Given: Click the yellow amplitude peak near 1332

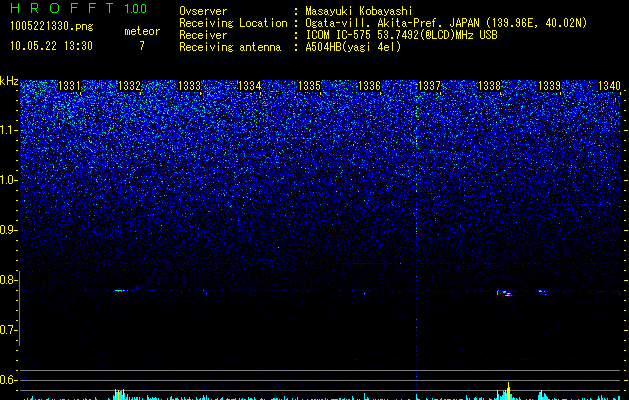Looking at the screenshot, I should click(x=119, y=394).
